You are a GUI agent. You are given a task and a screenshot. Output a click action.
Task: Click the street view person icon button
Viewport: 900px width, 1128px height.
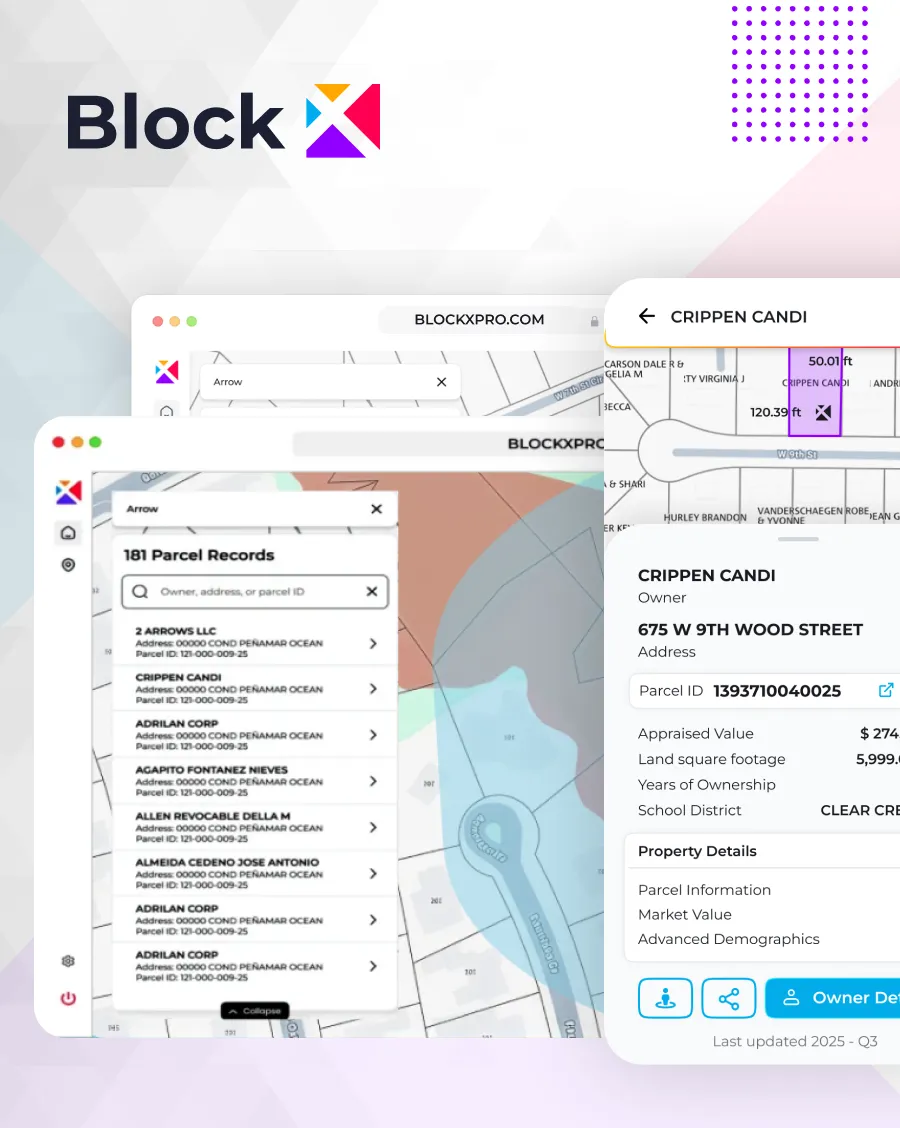pyautogui.click(x=665, y=998)
